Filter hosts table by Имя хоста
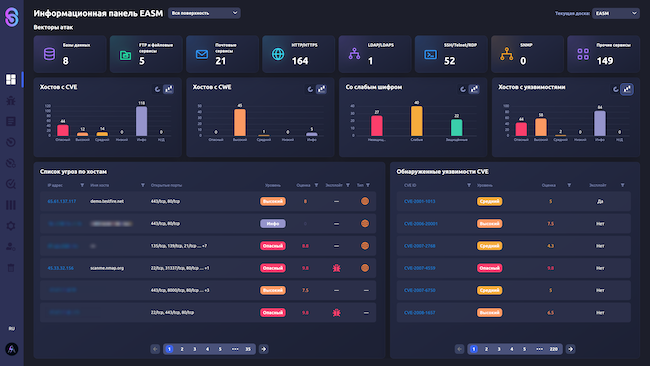650x366 pixels. pos(143,185)
